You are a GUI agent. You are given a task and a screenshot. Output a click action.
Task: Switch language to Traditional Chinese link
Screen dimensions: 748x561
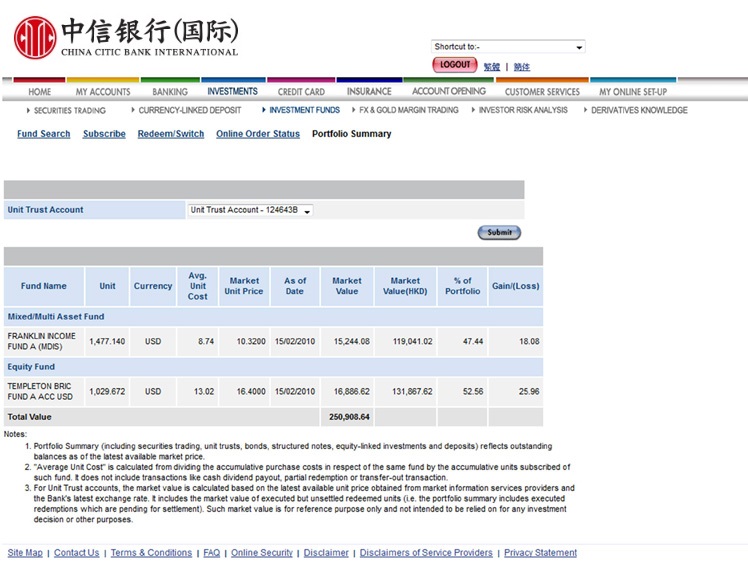[492, 67]
